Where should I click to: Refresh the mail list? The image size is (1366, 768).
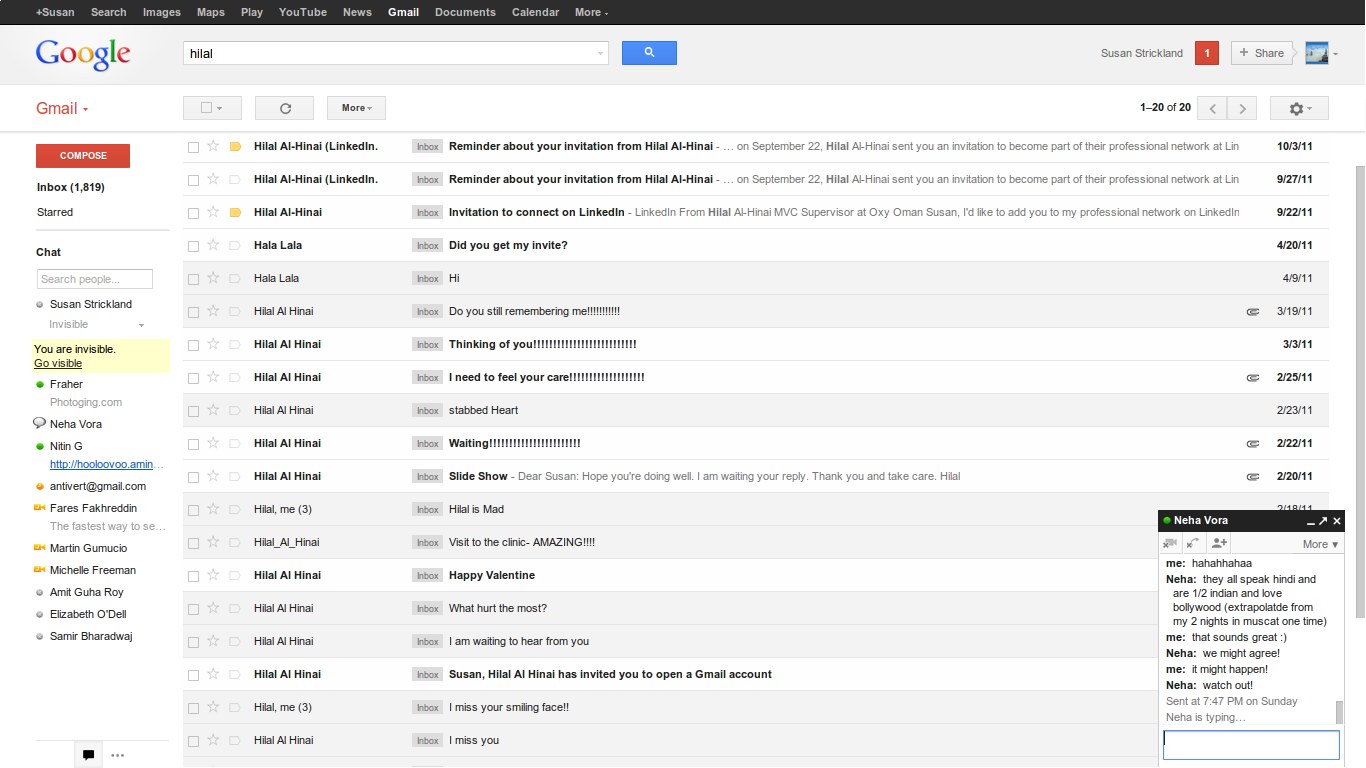(x=284, y=108)
